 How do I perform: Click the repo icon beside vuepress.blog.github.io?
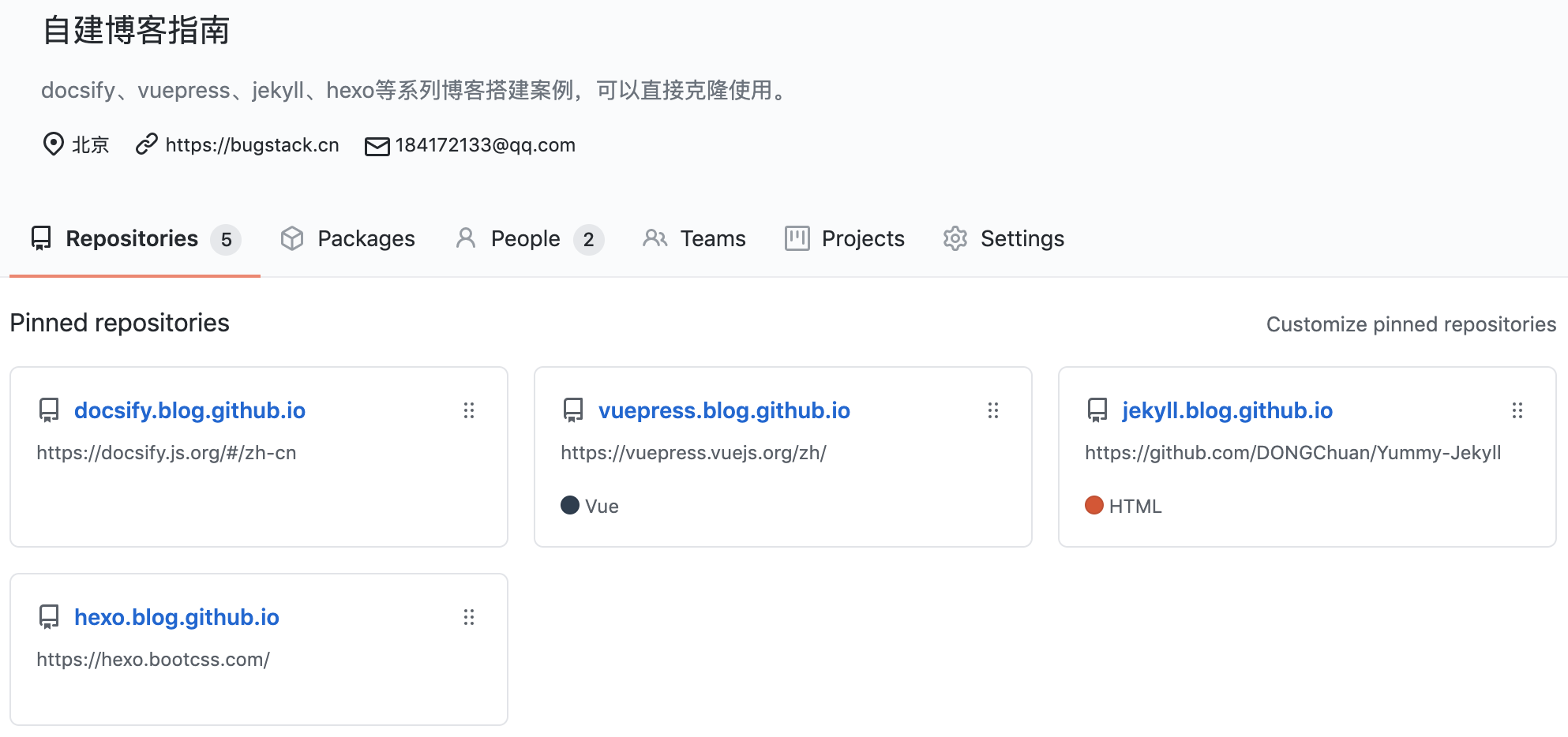(573, 410)
